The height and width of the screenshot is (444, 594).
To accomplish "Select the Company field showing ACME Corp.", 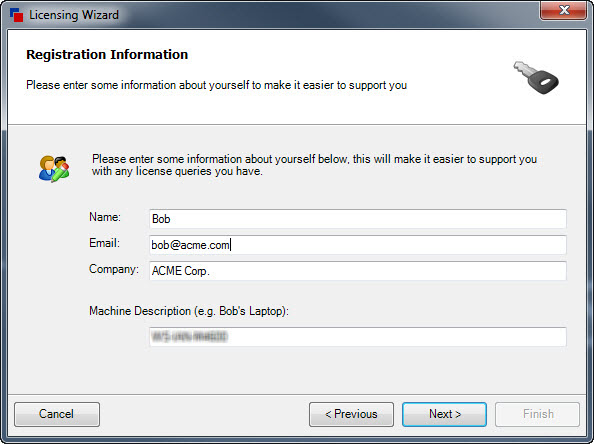I will pyautogui.click(x=358, y=271).
